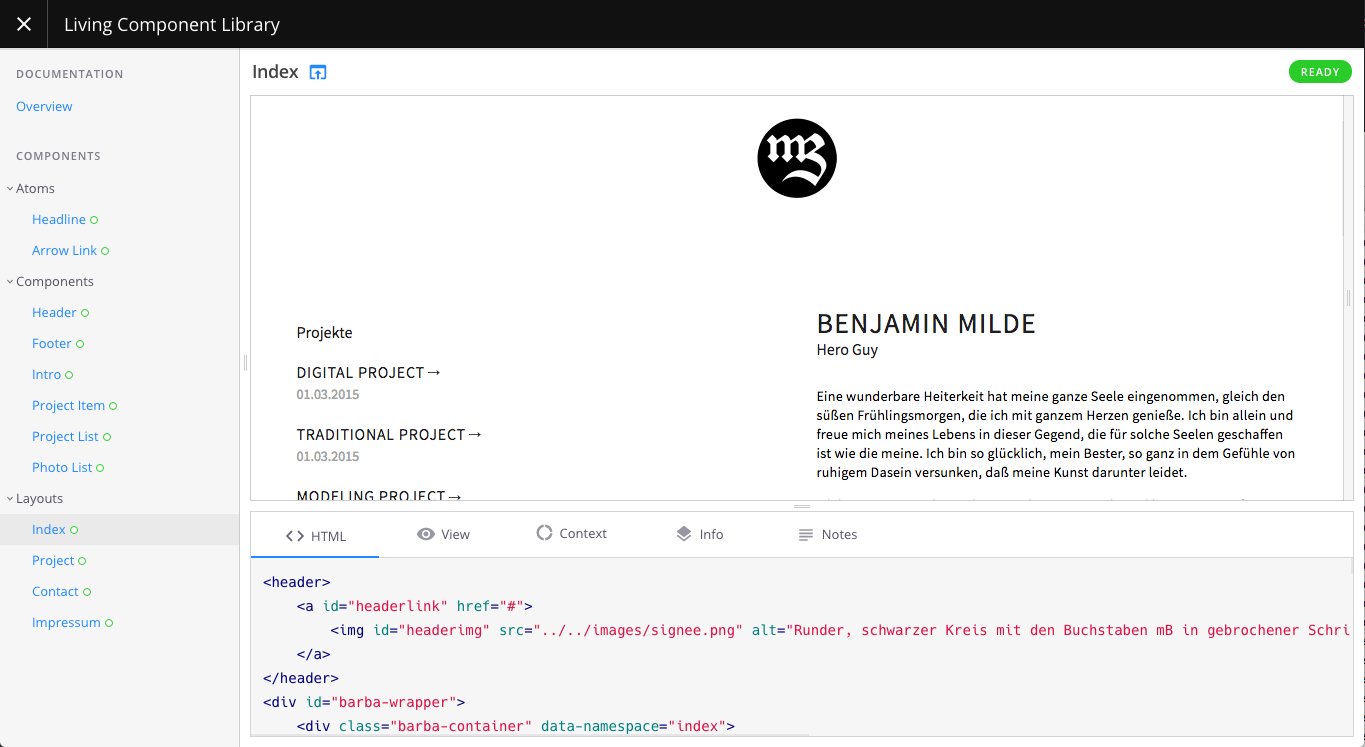The height and width of the screenshot is (747, 1365).
Task: Select the Impressum layout
Action: [x=66, y=622]
